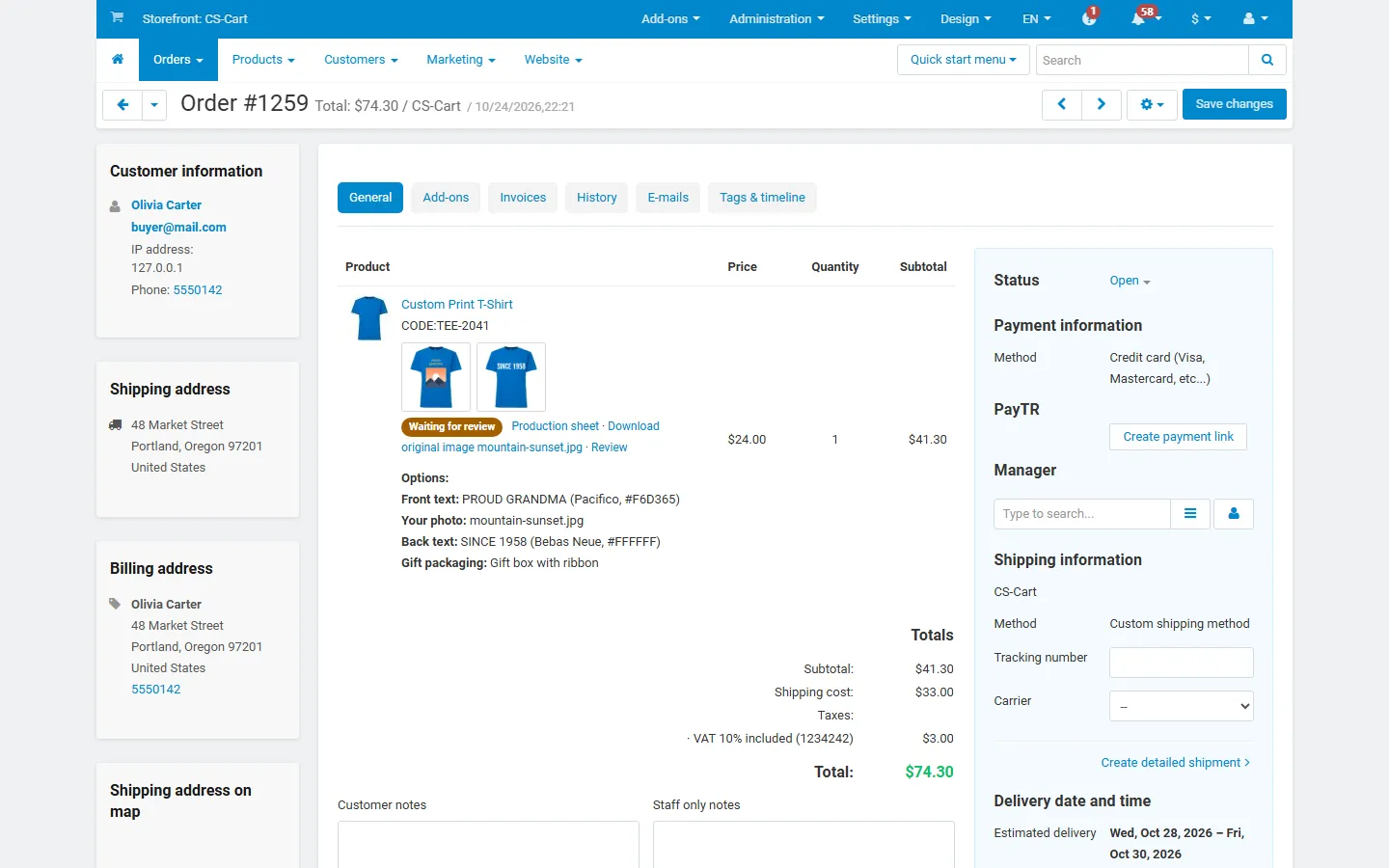Viewport: 1389px width, 868px height.
Task: Click the product T-shirt image icon
Action: tap(369, 318)
